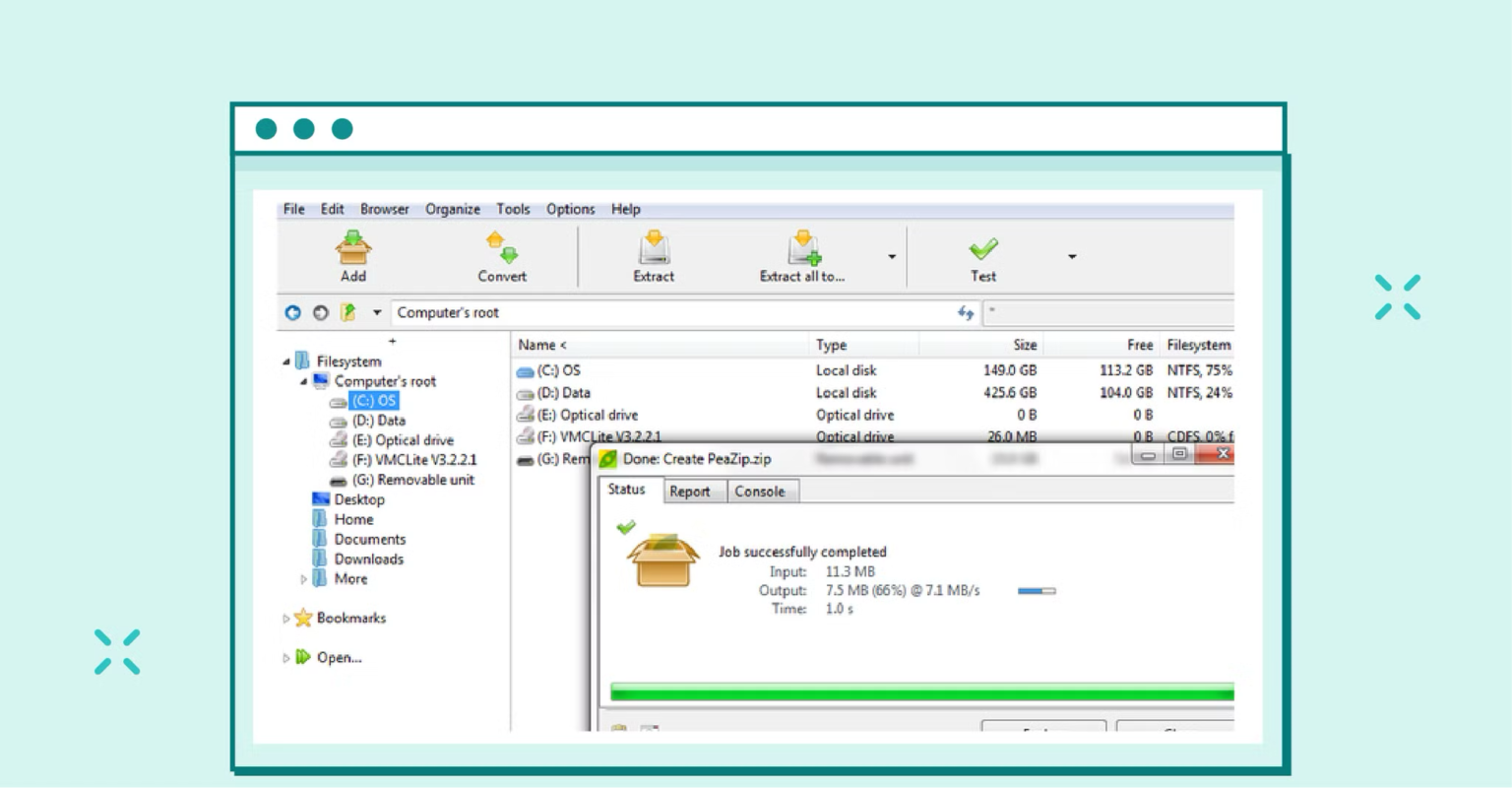Sort files by clicking the Name column header
The width and height of the screenshot is (1512, 788).
point(539,345)
